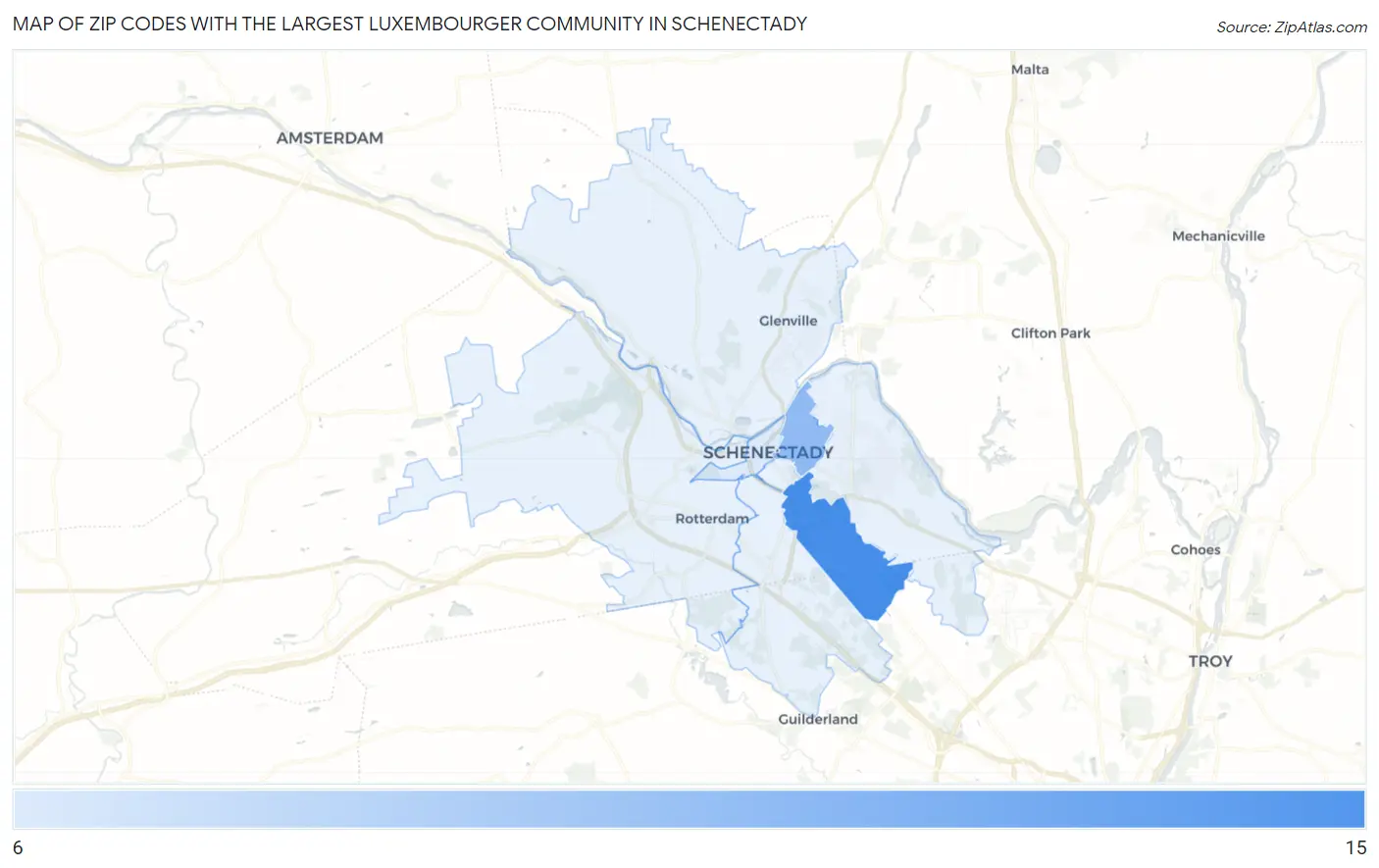Image resolution: width=1379 pixels, height=868 pixels.
Task: Click the color gradient legend bar
Action: pos(689,810)
